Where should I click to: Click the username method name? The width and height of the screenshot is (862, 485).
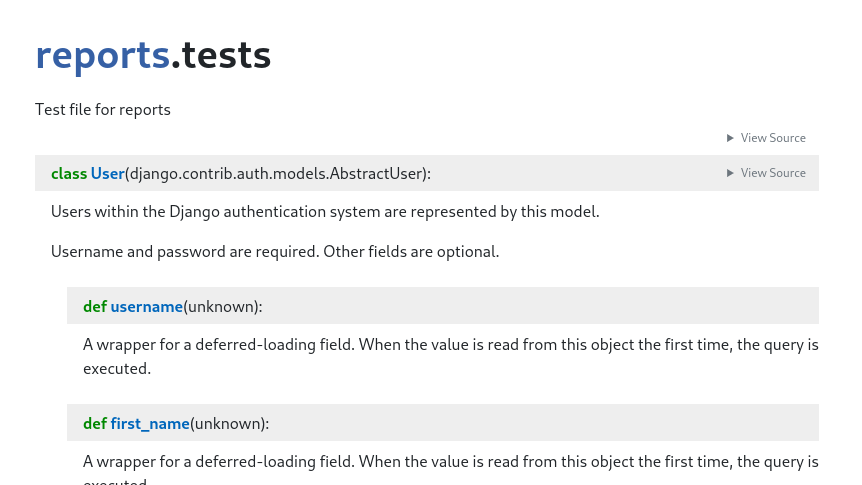(146, 307)
